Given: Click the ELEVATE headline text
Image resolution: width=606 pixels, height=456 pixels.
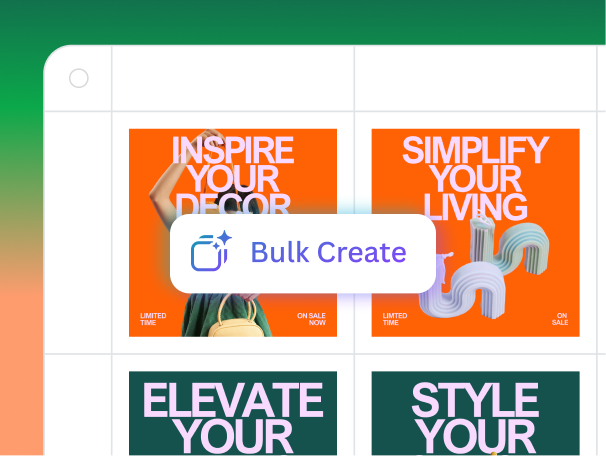Looking at the screenshot, I should (x=233, y=400).
